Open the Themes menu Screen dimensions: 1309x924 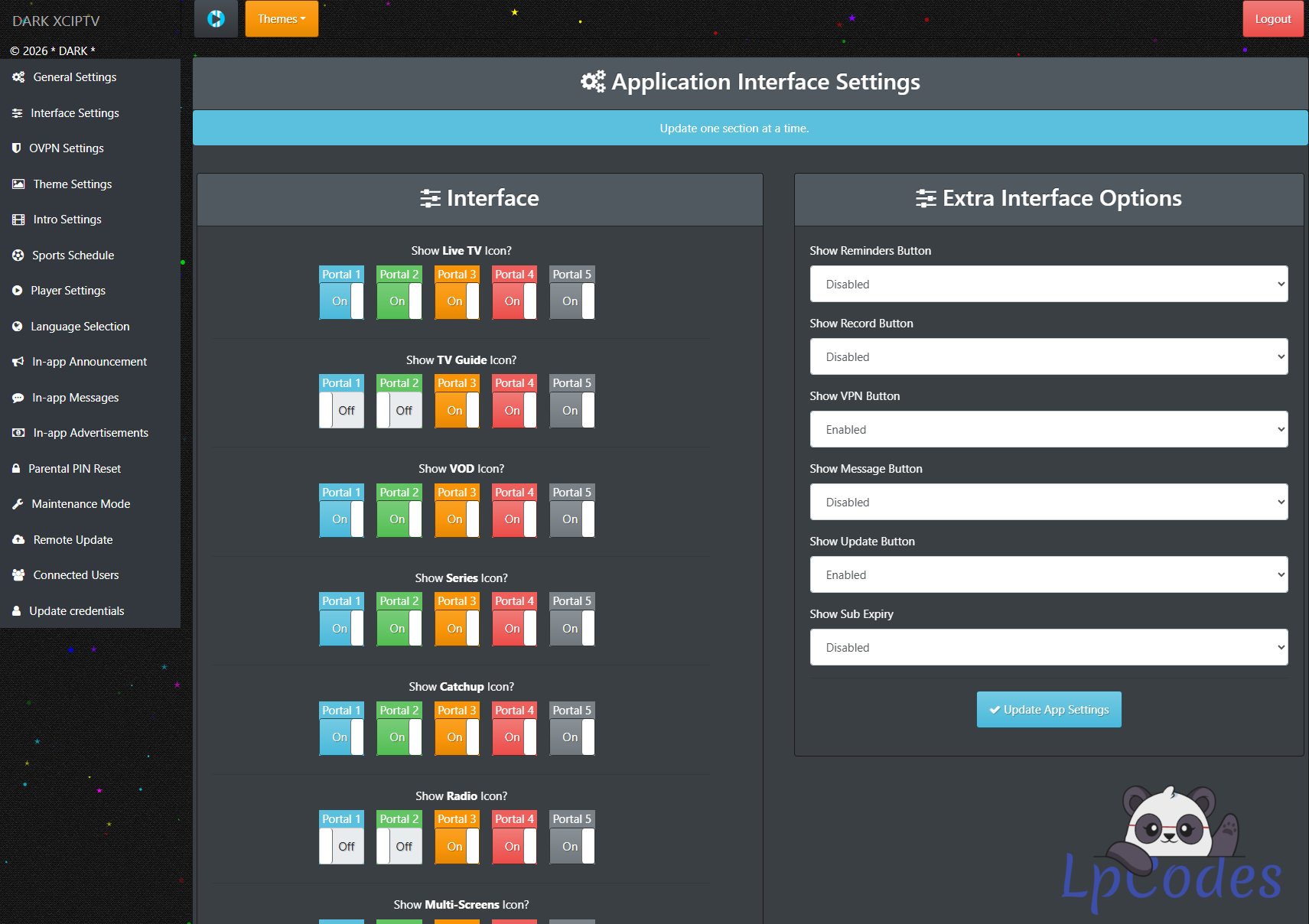click(282, 19)
